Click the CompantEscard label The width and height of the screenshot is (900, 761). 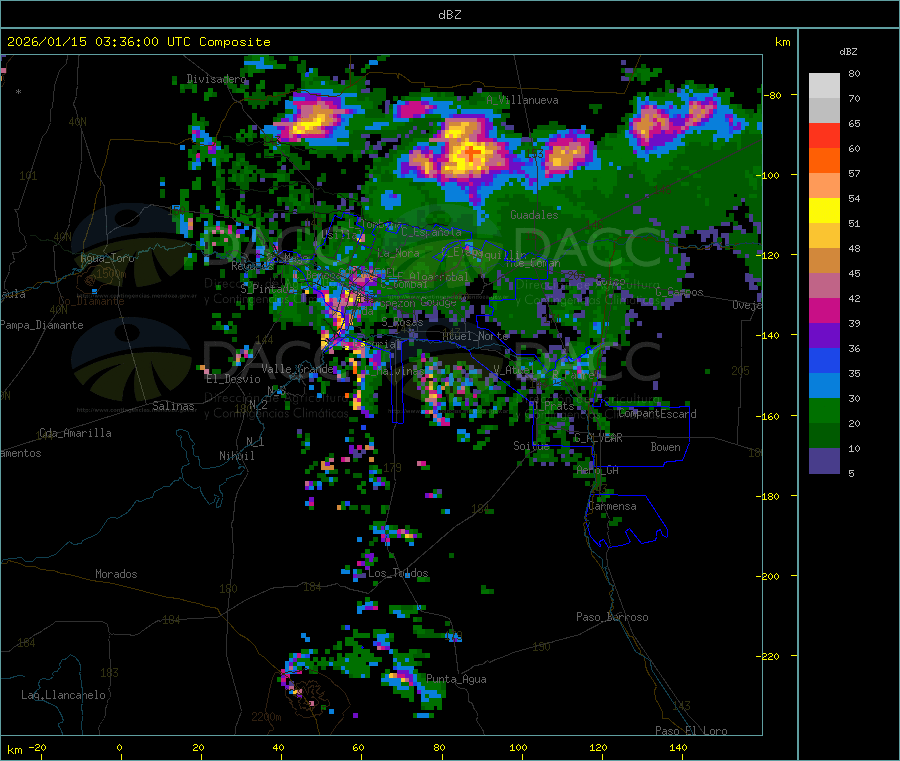pyautogui.click(x=658, y=414)
